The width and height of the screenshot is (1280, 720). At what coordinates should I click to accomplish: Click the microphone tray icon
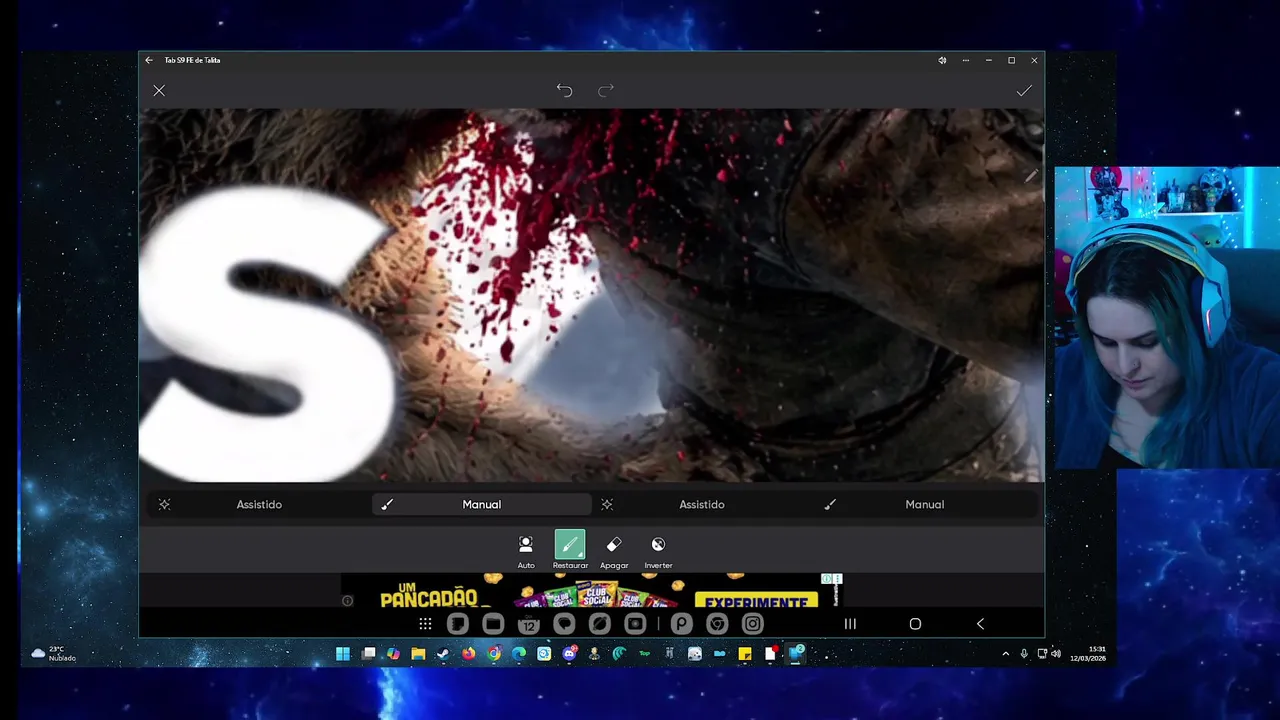[1024, 654]
